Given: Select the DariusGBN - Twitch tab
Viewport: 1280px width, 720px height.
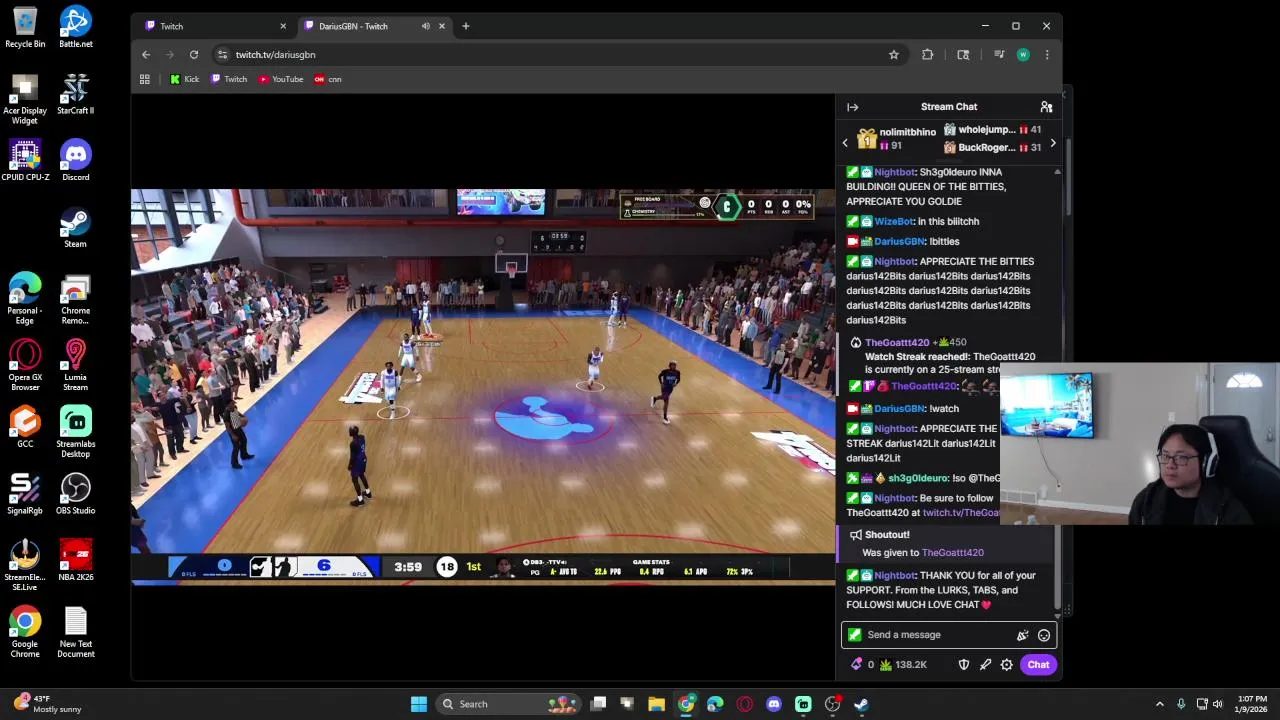Looking at the screenshot, I should click(365, 26).
